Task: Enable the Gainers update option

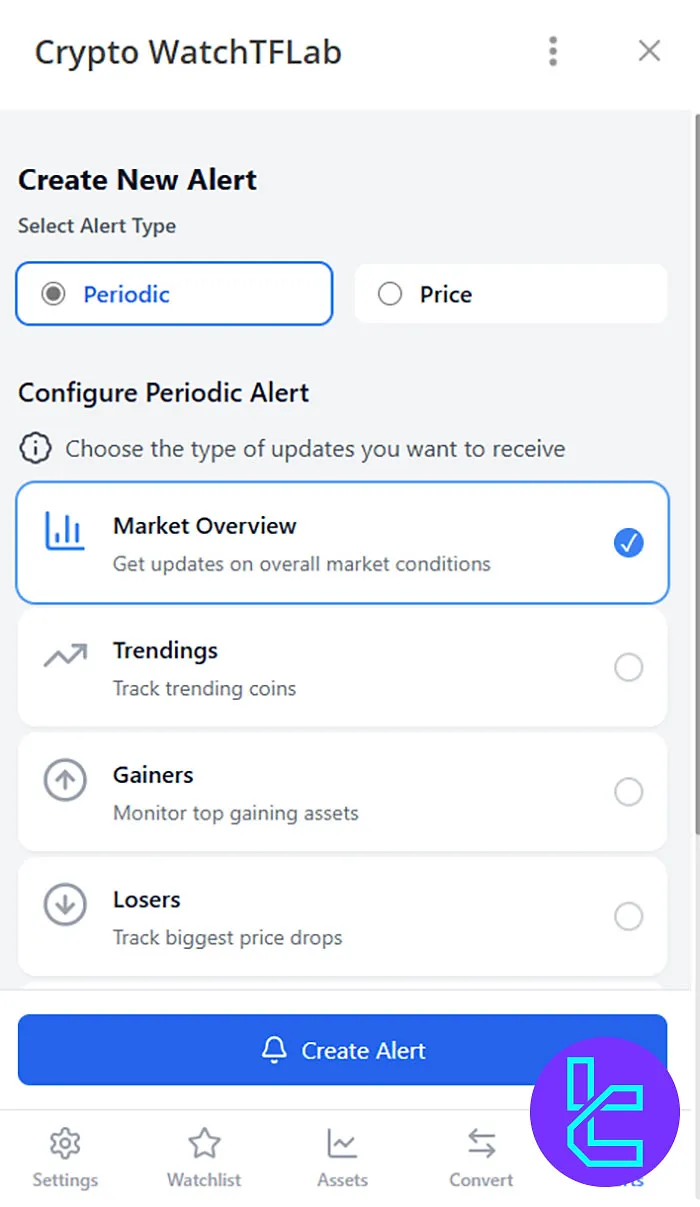Action: pyautogui.click(x=629, y=791)
